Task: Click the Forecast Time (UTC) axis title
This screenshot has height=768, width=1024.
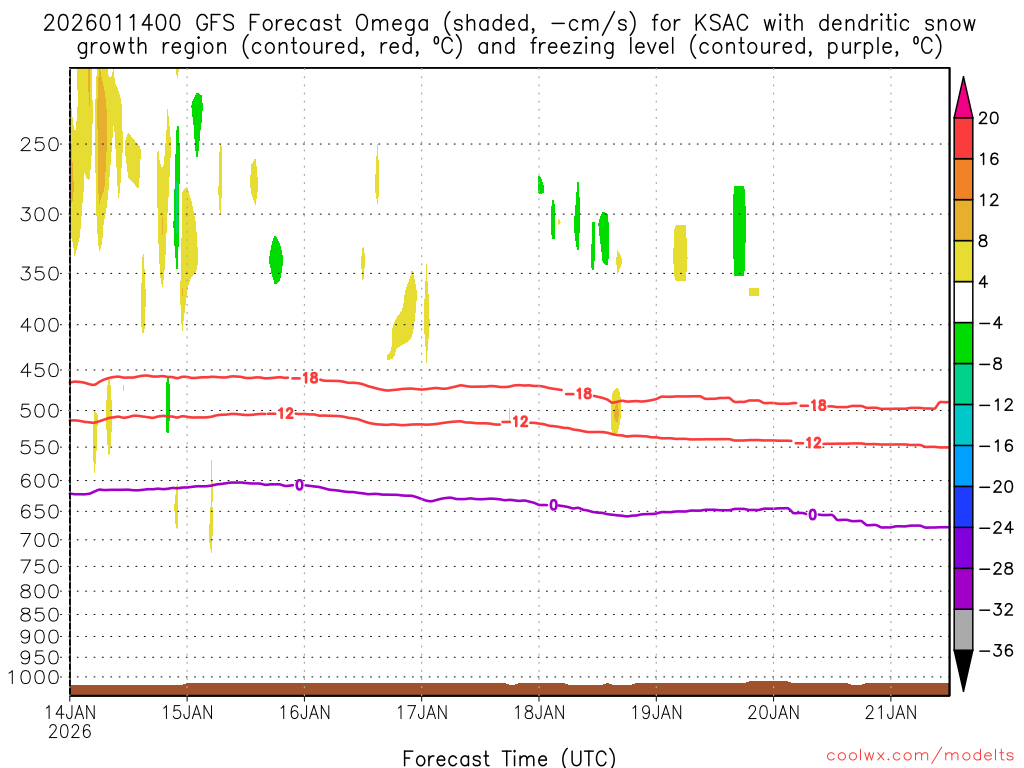Action: 509,758
